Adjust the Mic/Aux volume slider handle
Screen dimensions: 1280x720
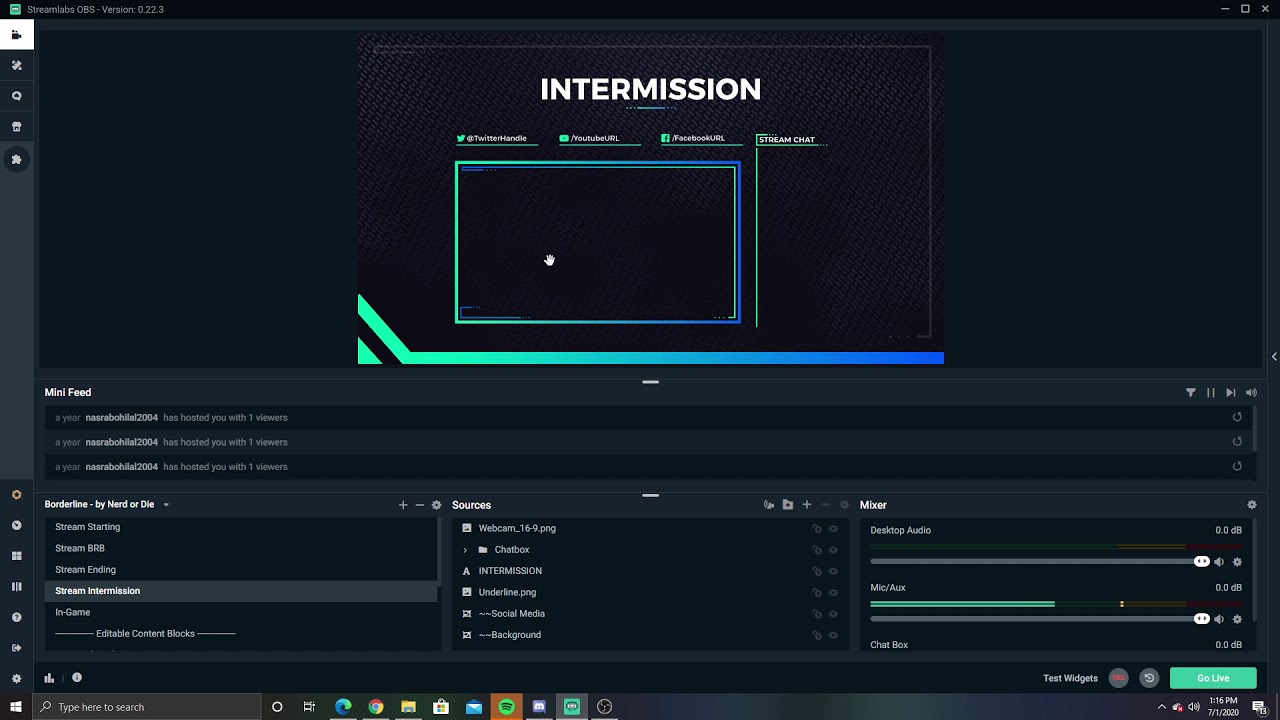tap(1202, 619)
